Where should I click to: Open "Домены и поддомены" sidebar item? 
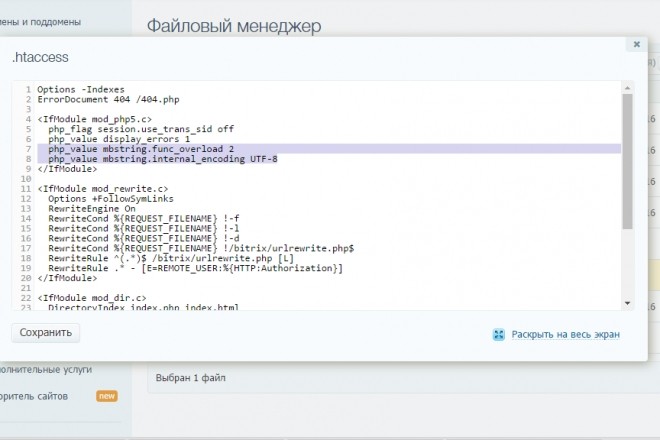pos(40,22)
